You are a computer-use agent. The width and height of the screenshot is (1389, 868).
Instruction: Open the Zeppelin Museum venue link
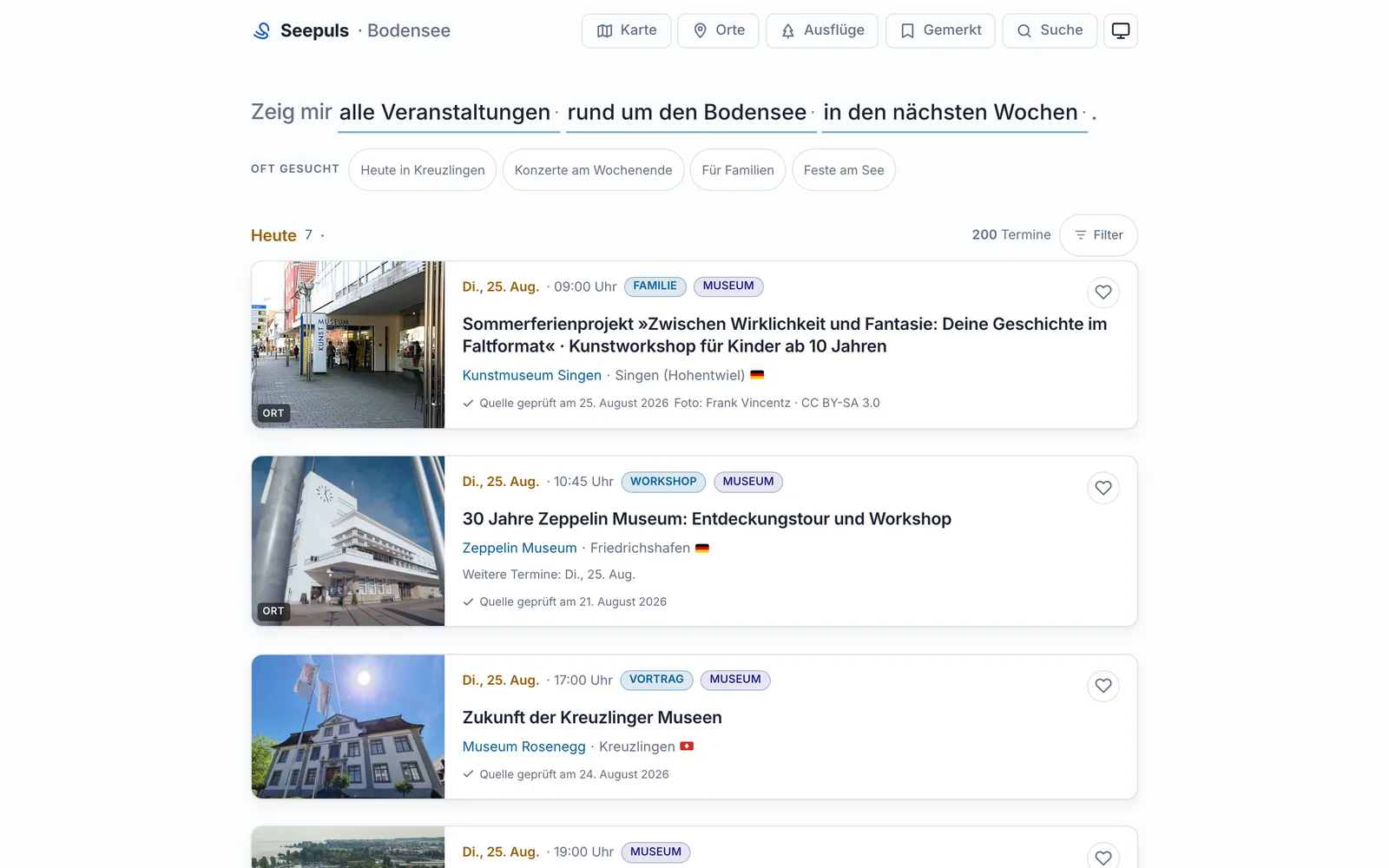519,548
